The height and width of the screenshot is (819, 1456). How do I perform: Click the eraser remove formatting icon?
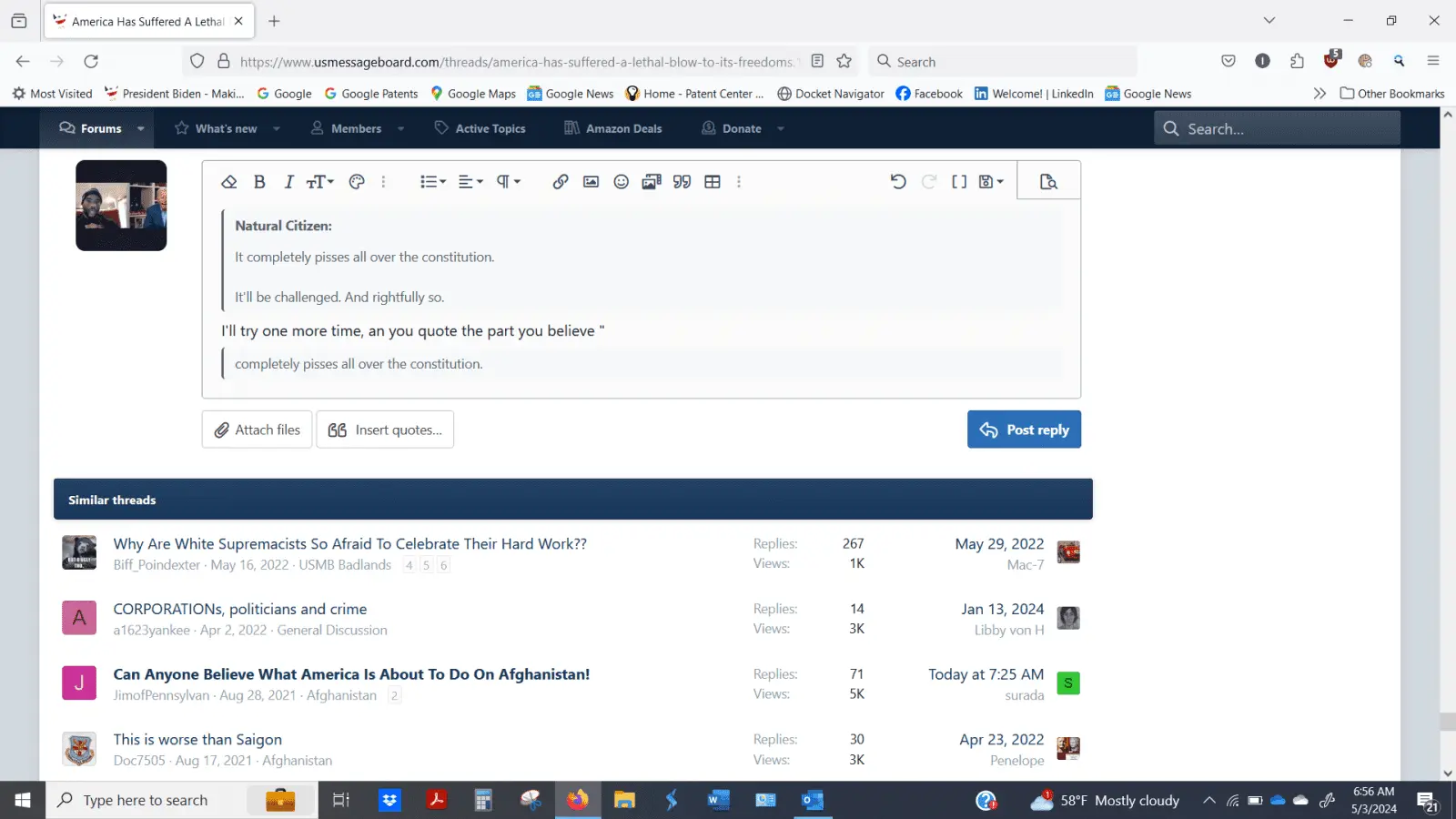(x=229, y=182)
